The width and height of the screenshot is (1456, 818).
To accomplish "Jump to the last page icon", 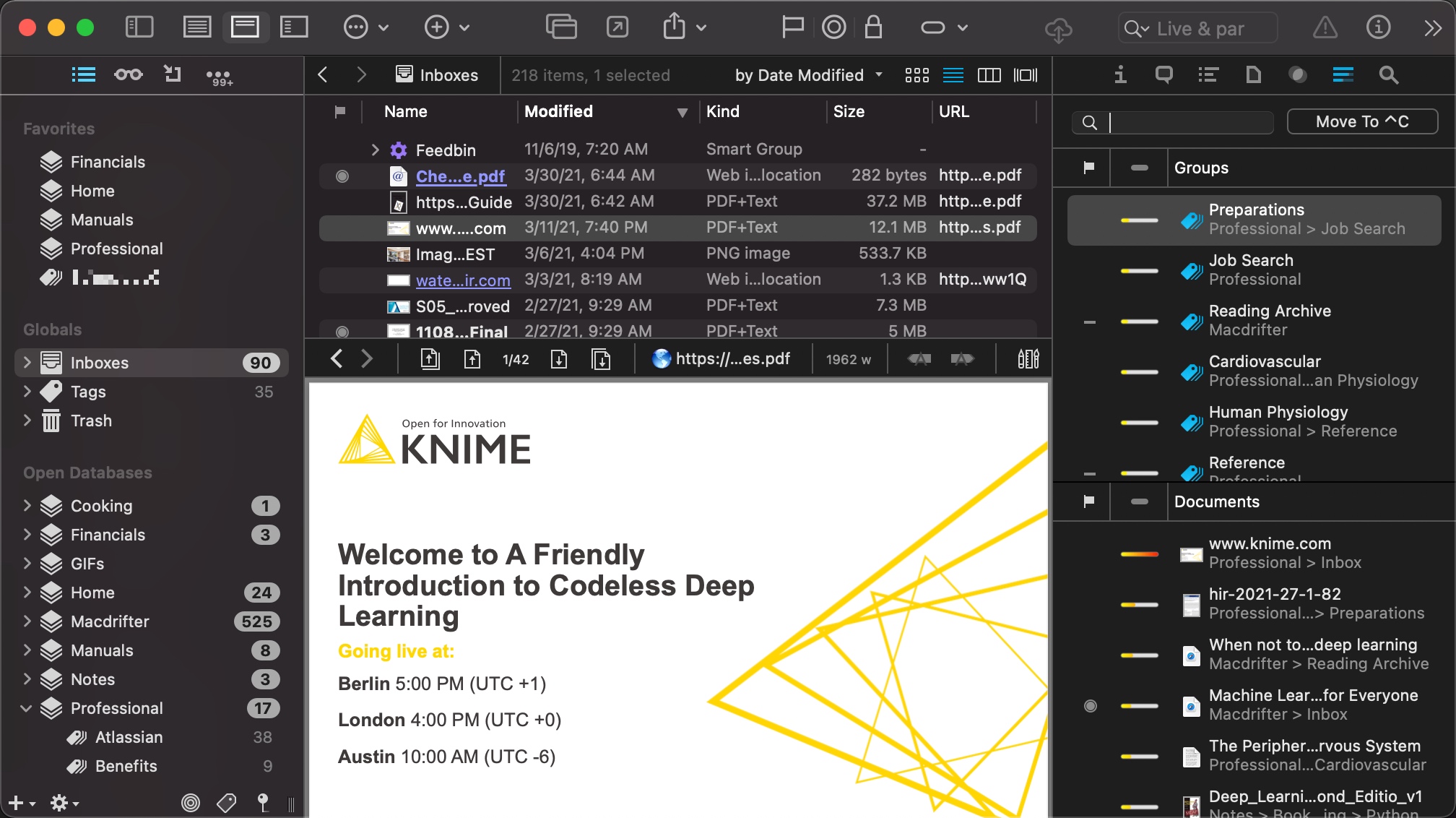I will click(601, 358).
